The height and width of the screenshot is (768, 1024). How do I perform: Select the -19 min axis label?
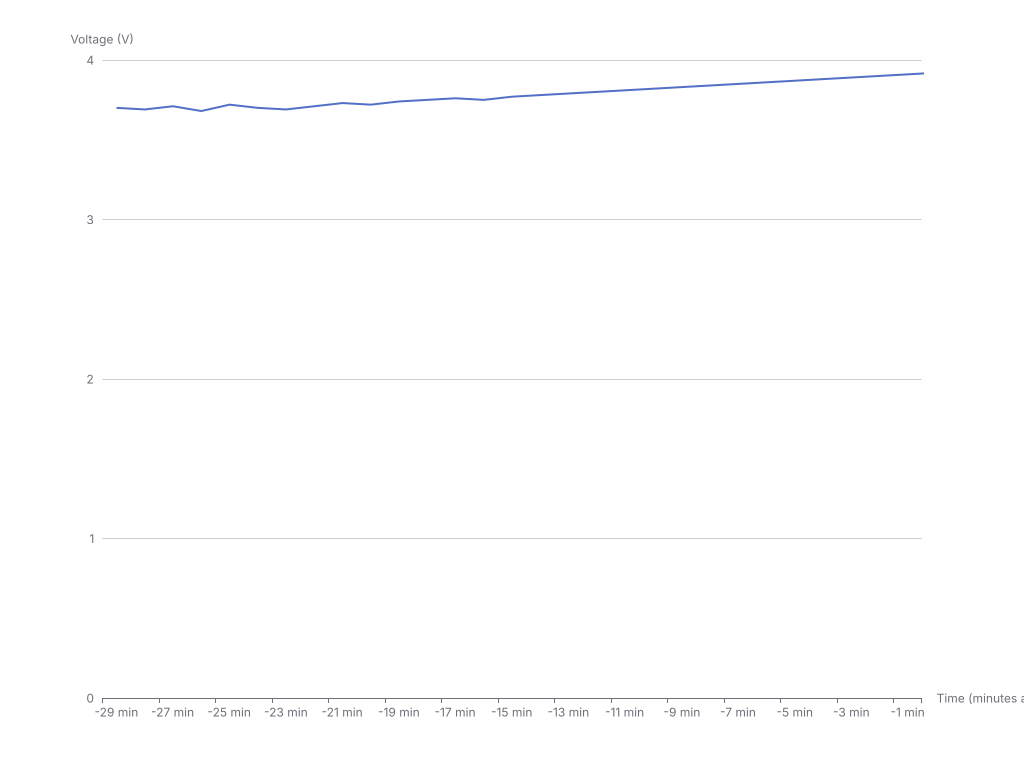[399, 713]
